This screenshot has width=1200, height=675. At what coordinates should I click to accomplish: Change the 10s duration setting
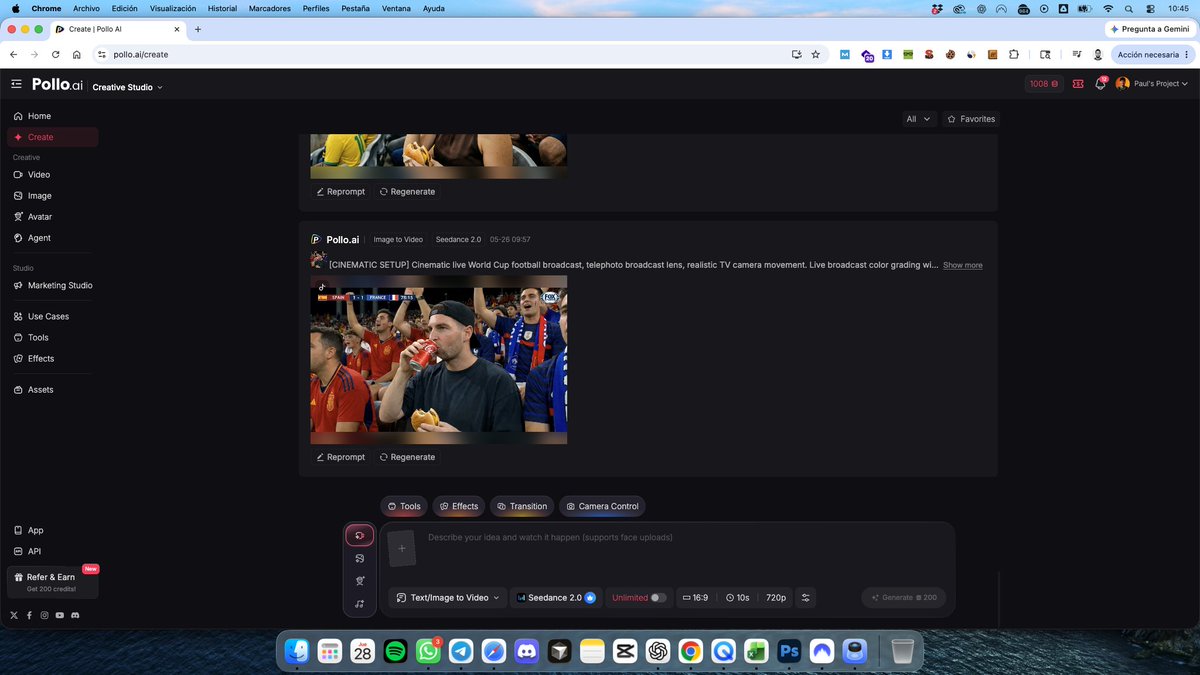click(738, 598)
